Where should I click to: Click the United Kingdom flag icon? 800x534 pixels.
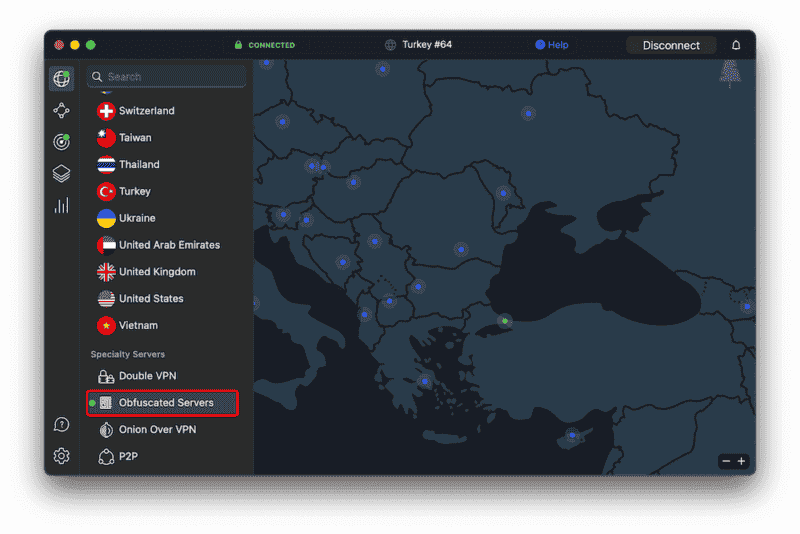click(x=106, y=272)
